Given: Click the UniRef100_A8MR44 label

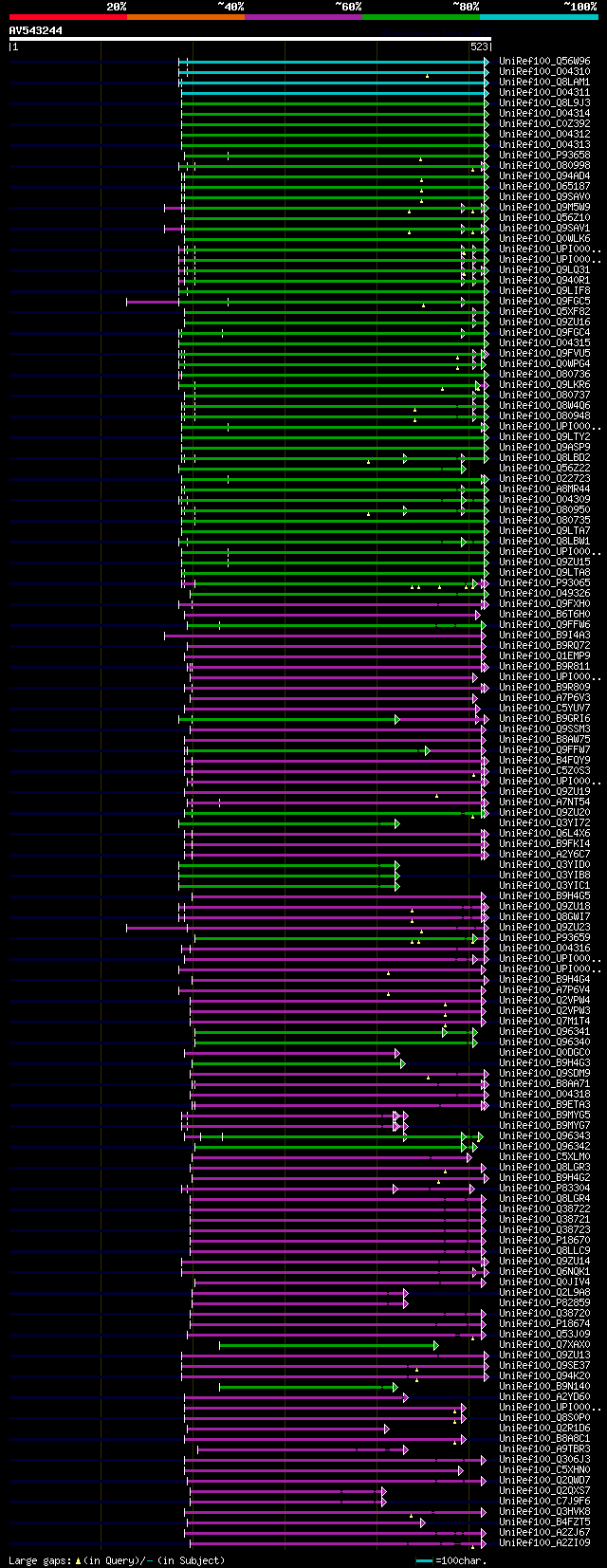Looking at the screenshot, I should 544,489.
